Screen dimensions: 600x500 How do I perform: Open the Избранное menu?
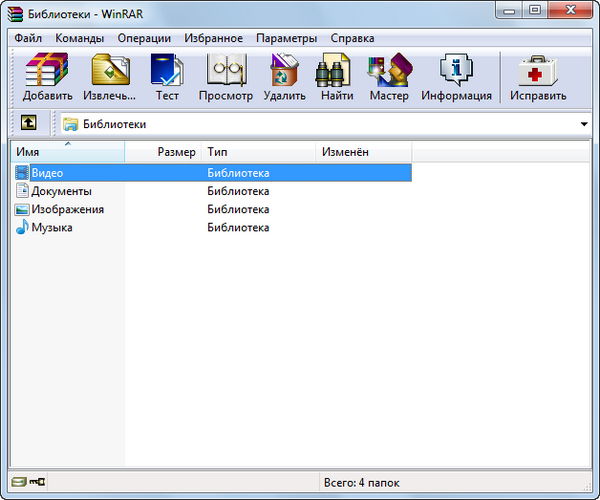point(213,38)
